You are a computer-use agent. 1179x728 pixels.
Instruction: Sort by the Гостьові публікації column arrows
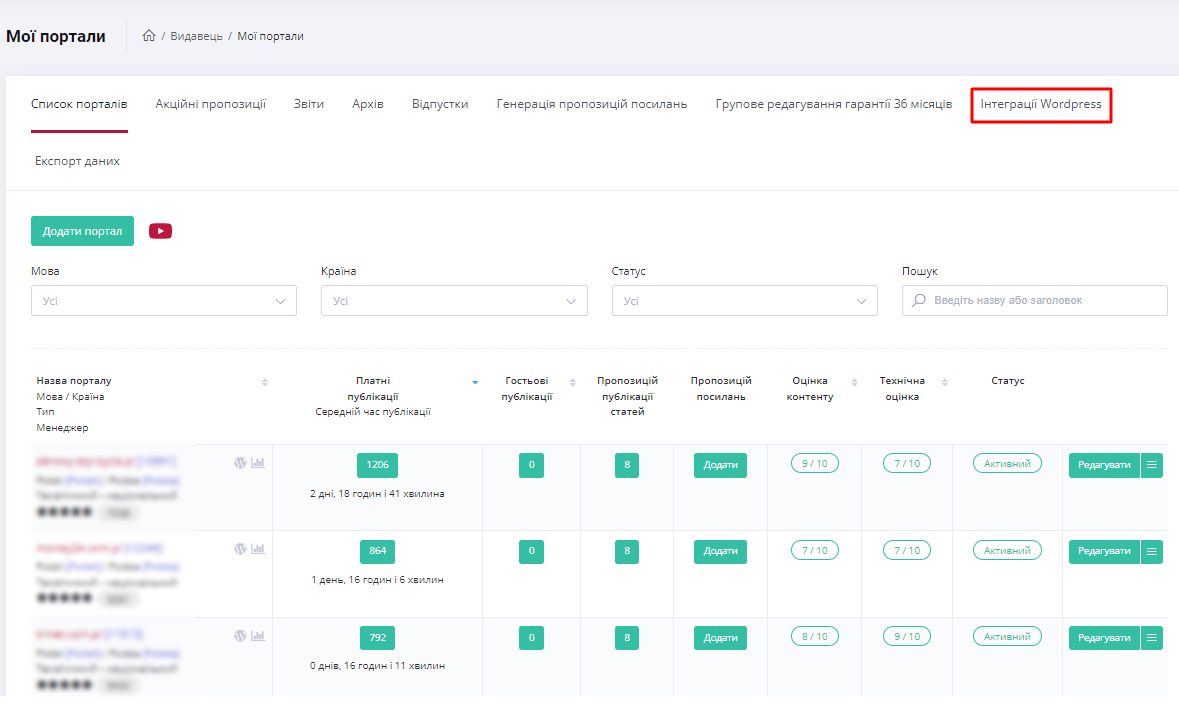[573, 382]
